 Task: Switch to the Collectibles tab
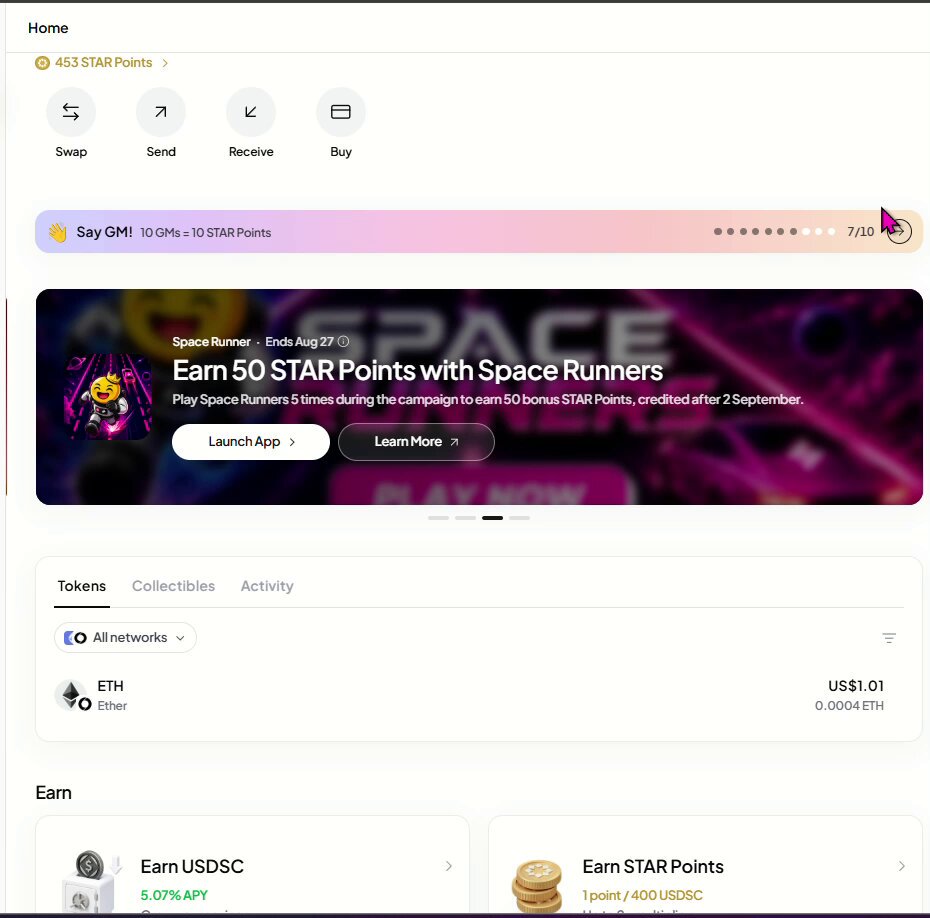(x=173, y=586)
